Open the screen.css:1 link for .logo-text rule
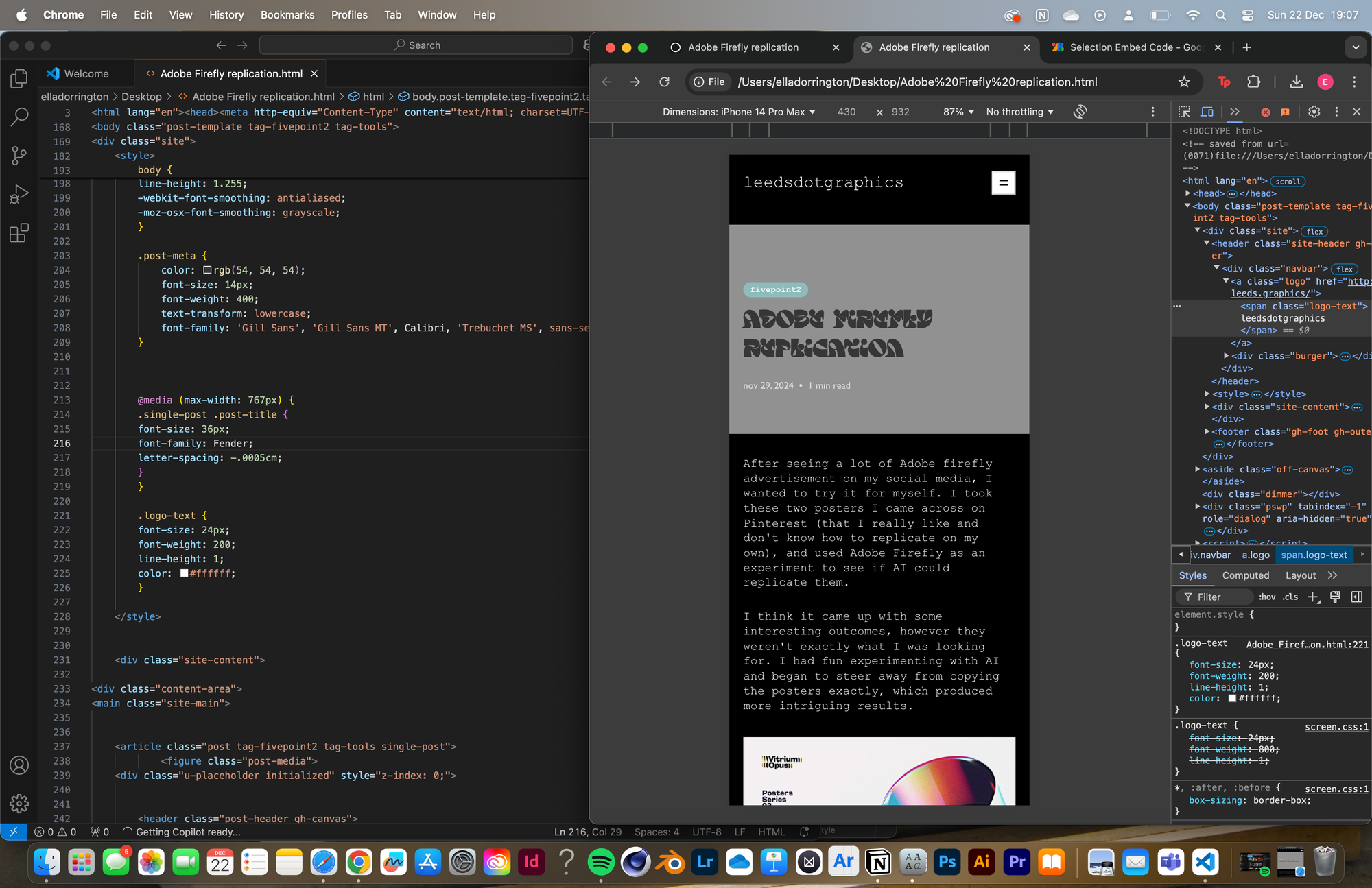Viewport: 1372px width, 888px height. [x=1336, y=727]
